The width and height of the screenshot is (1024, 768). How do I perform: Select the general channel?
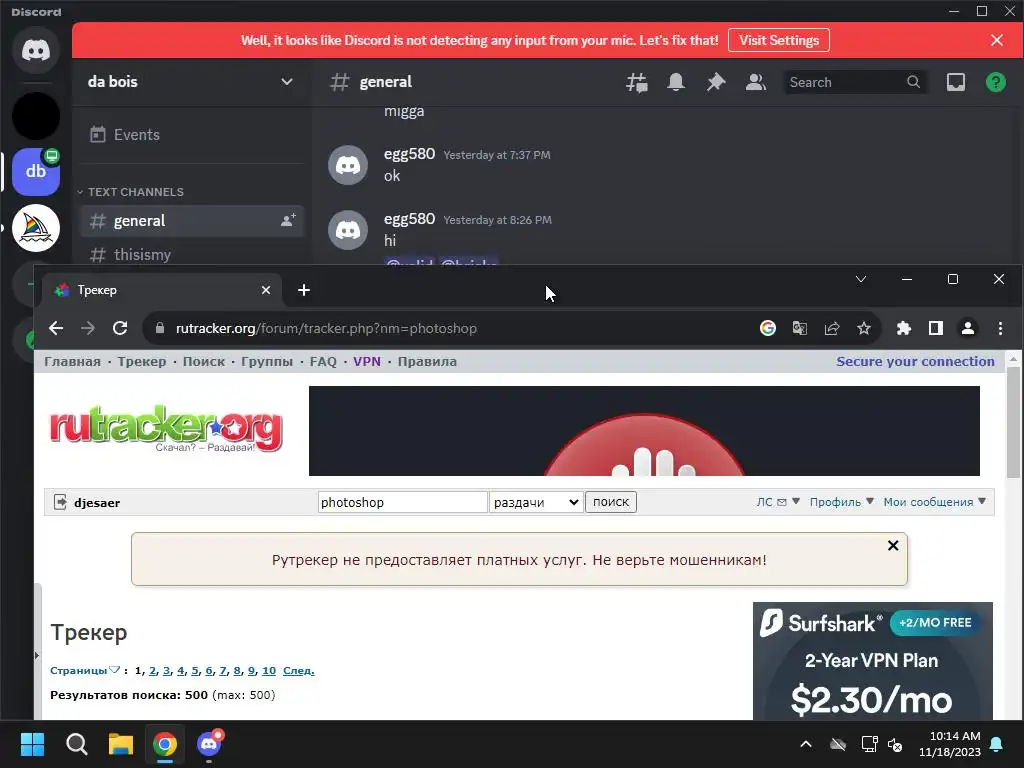[191, 221]
